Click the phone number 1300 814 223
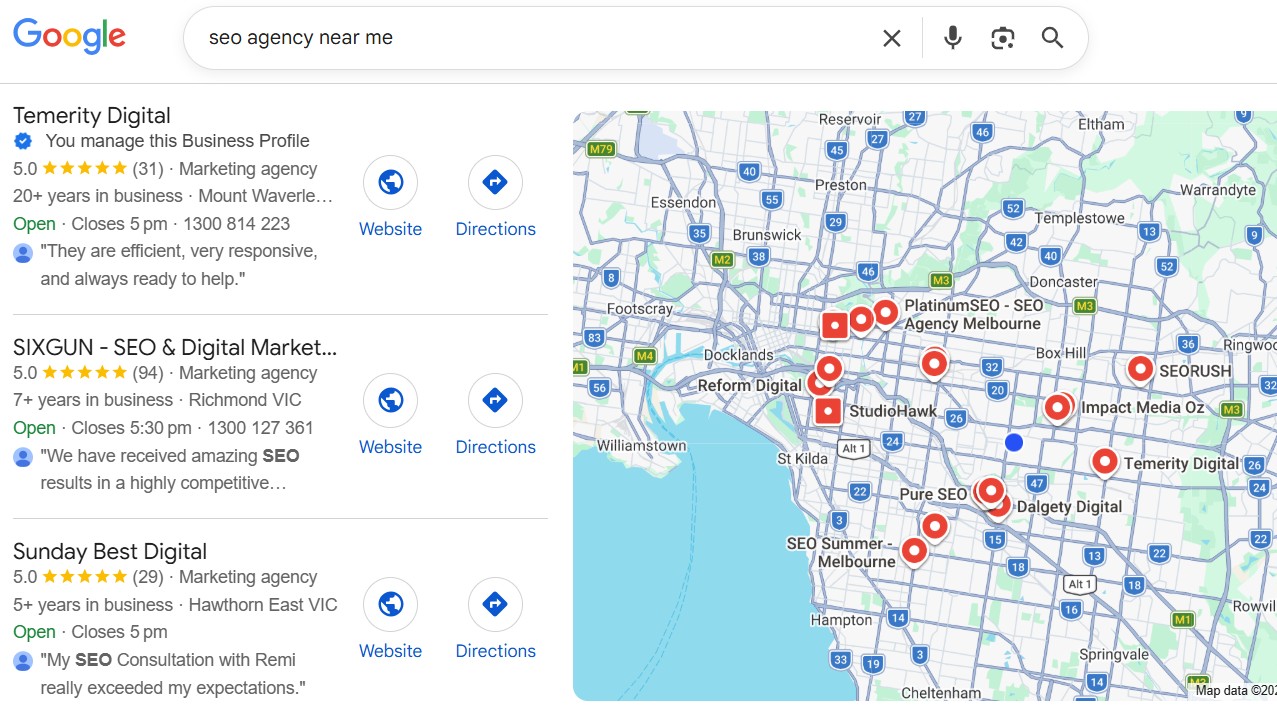This screenshot has width=1277, height=708. pos(235,224)
